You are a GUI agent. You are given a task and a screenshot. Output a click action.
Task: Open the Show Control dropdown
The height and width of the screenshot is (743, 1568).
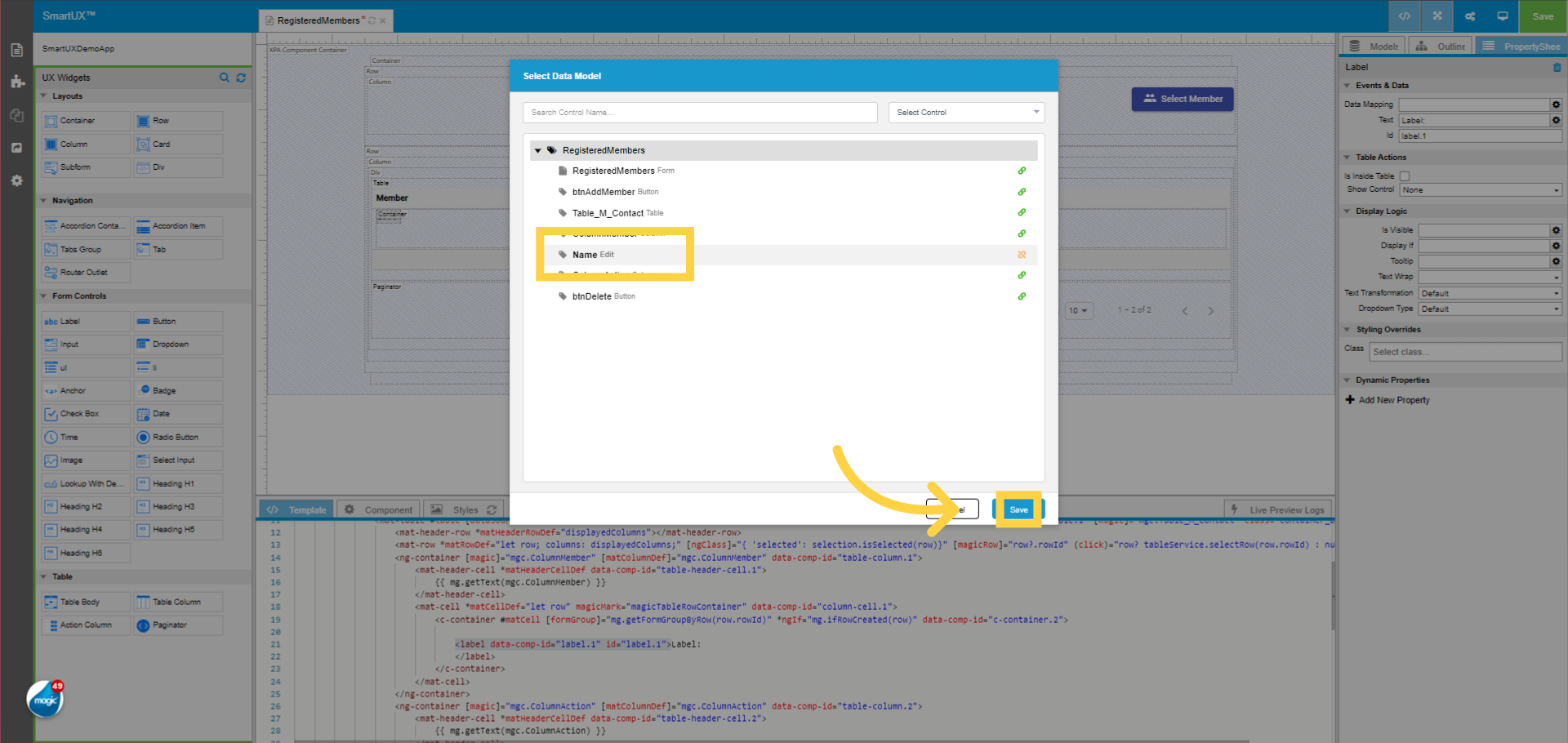[x=1481, y=190]
